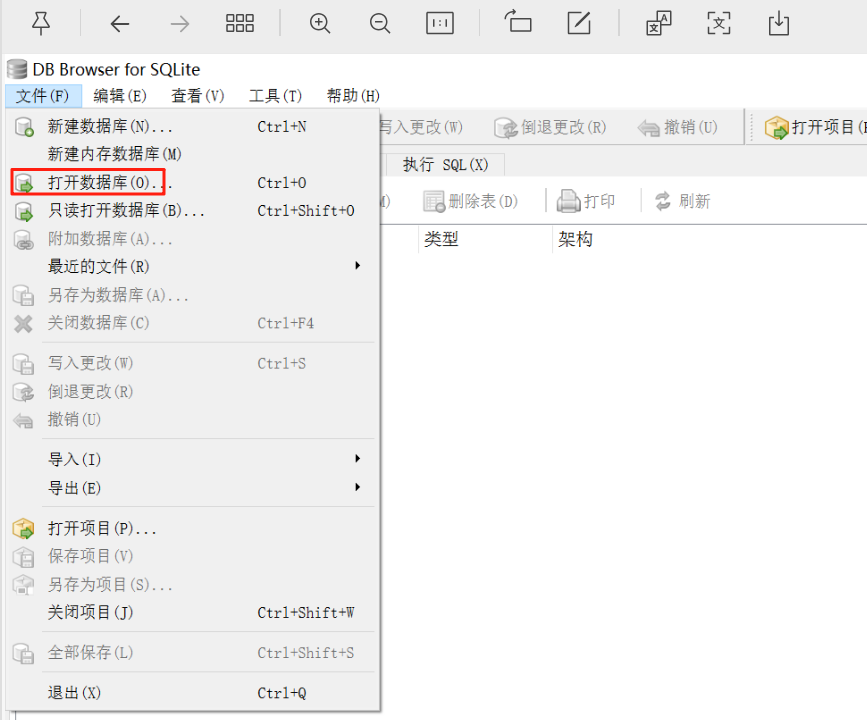Open the 查看(V) menu
867x720 pixels.
pyautogui.click(x=198, y=96)
